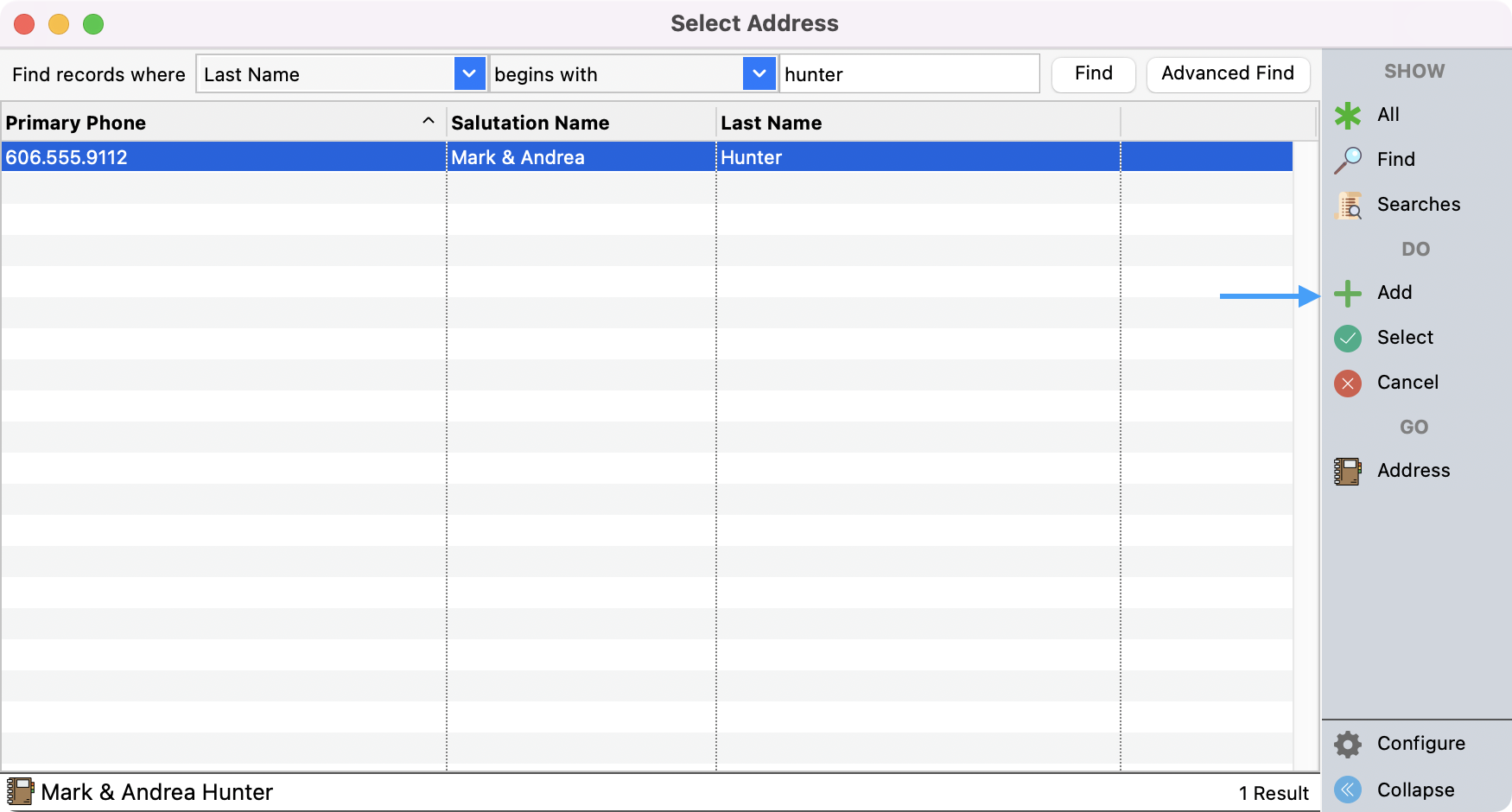Viewport: 1512px width, 812px height.
Task: Click the search text field containing 'hunter'
Action: 907,74
